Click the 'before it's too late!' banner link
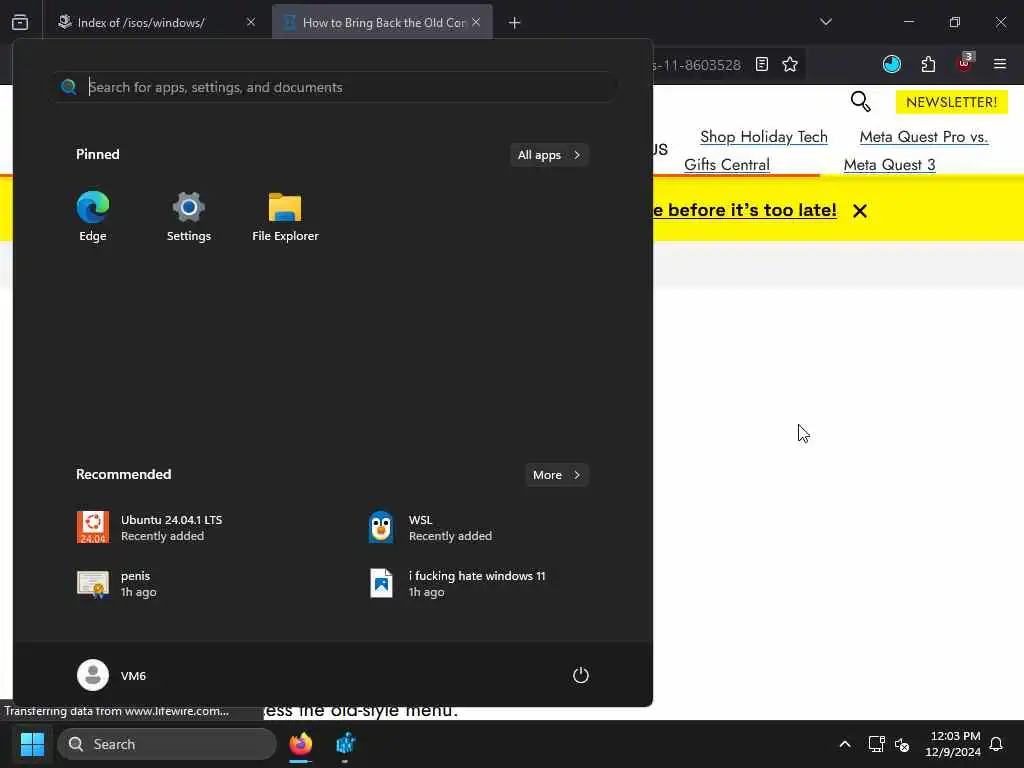The image size is (1024, 768). [745, 210]
